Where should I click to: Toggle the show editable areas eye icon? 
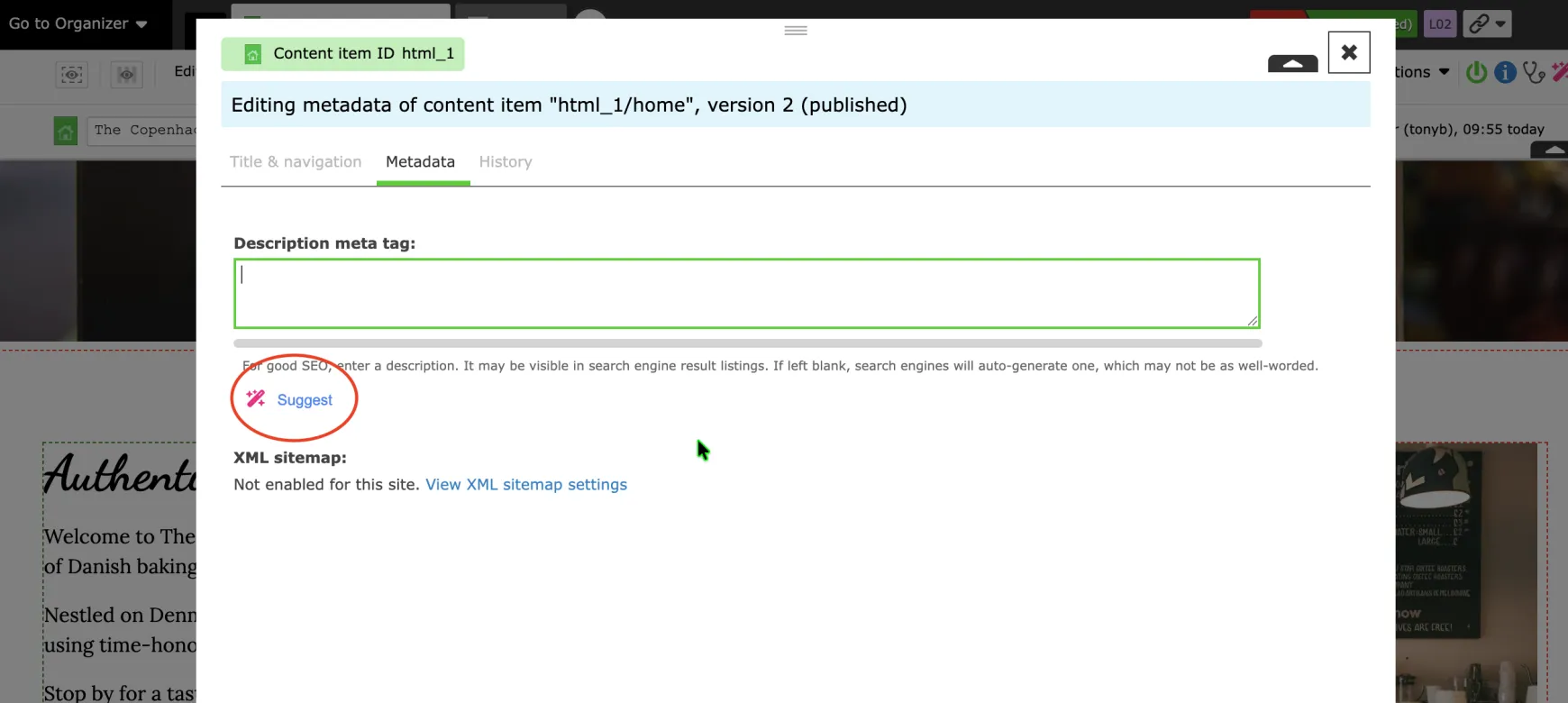coord(72,74)
